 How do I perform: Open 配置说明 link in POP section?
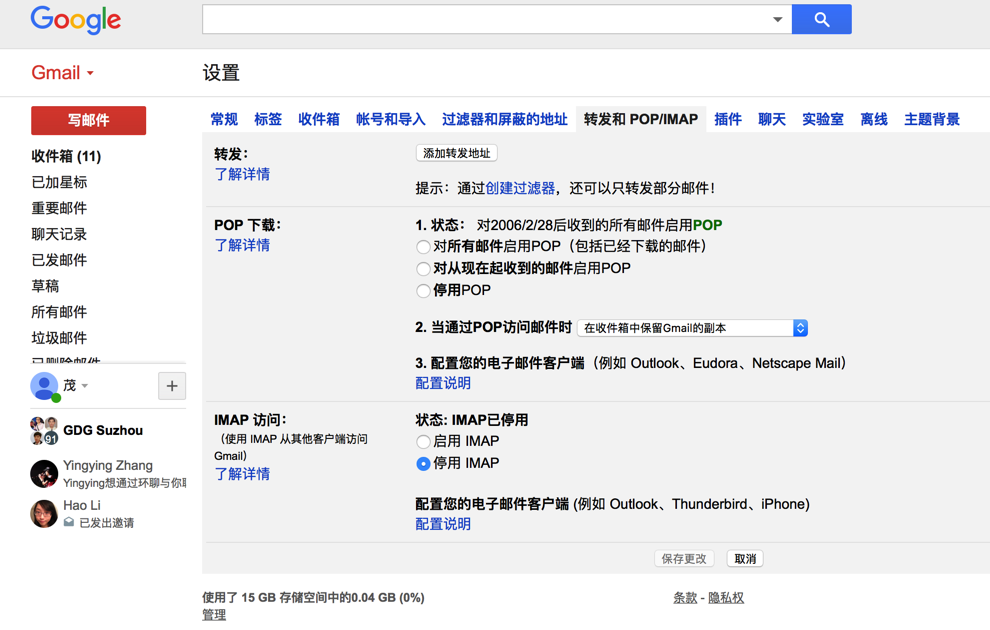pos(443,383)
